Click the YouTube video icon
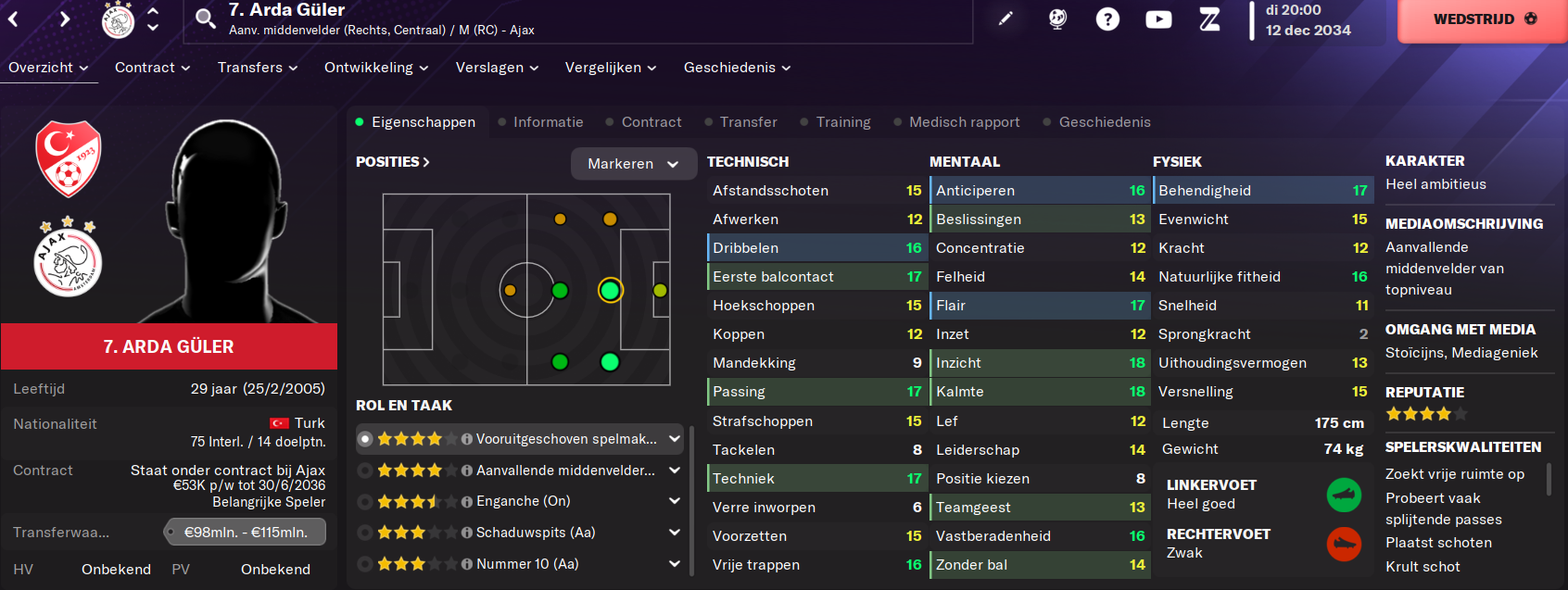 click(x=1158, y=19)
